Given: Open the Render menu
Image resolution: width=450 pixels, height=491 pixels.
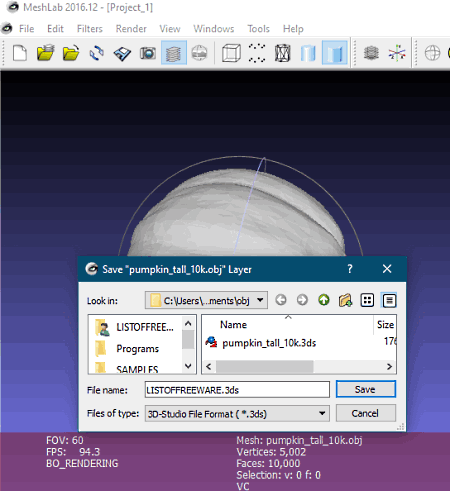Looking at the screenshot, I should tap(131, 29).
